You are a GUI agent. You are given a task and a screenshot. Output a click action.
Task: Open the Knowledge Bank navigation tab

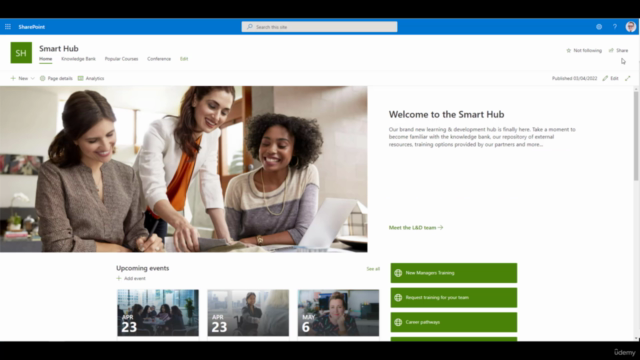tap(78, 59)
